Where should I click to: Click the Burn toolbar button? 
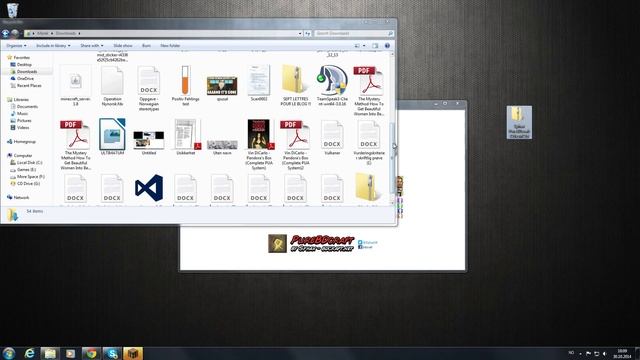147,46
